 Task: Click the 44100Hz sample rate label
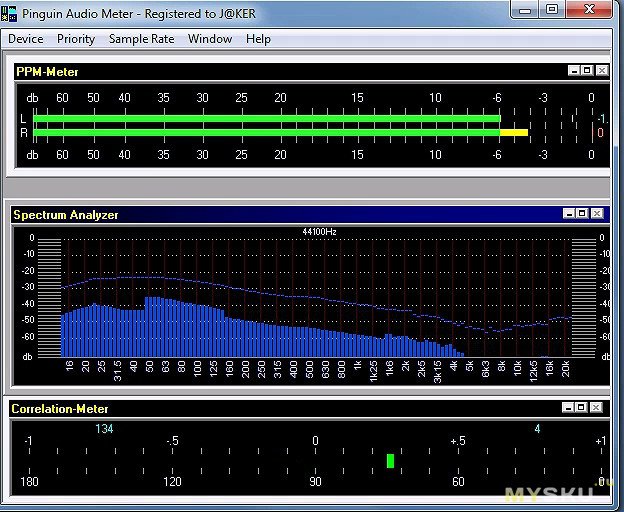[x=319, y=231]
